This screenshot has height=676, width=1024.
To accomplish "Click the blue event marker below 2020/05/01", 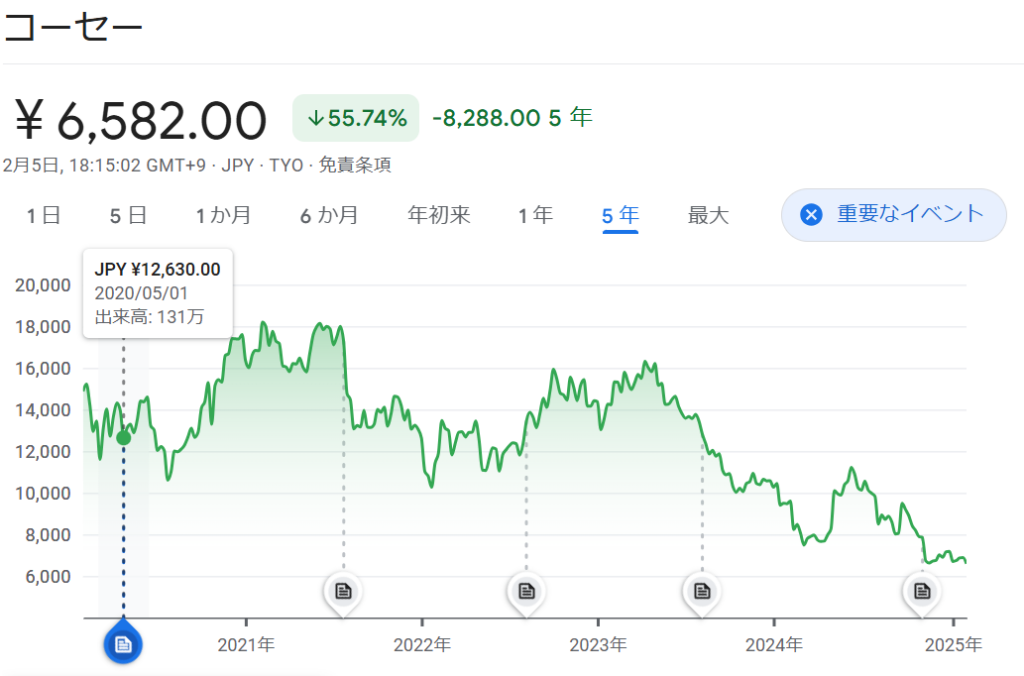I will pos(123,644).
